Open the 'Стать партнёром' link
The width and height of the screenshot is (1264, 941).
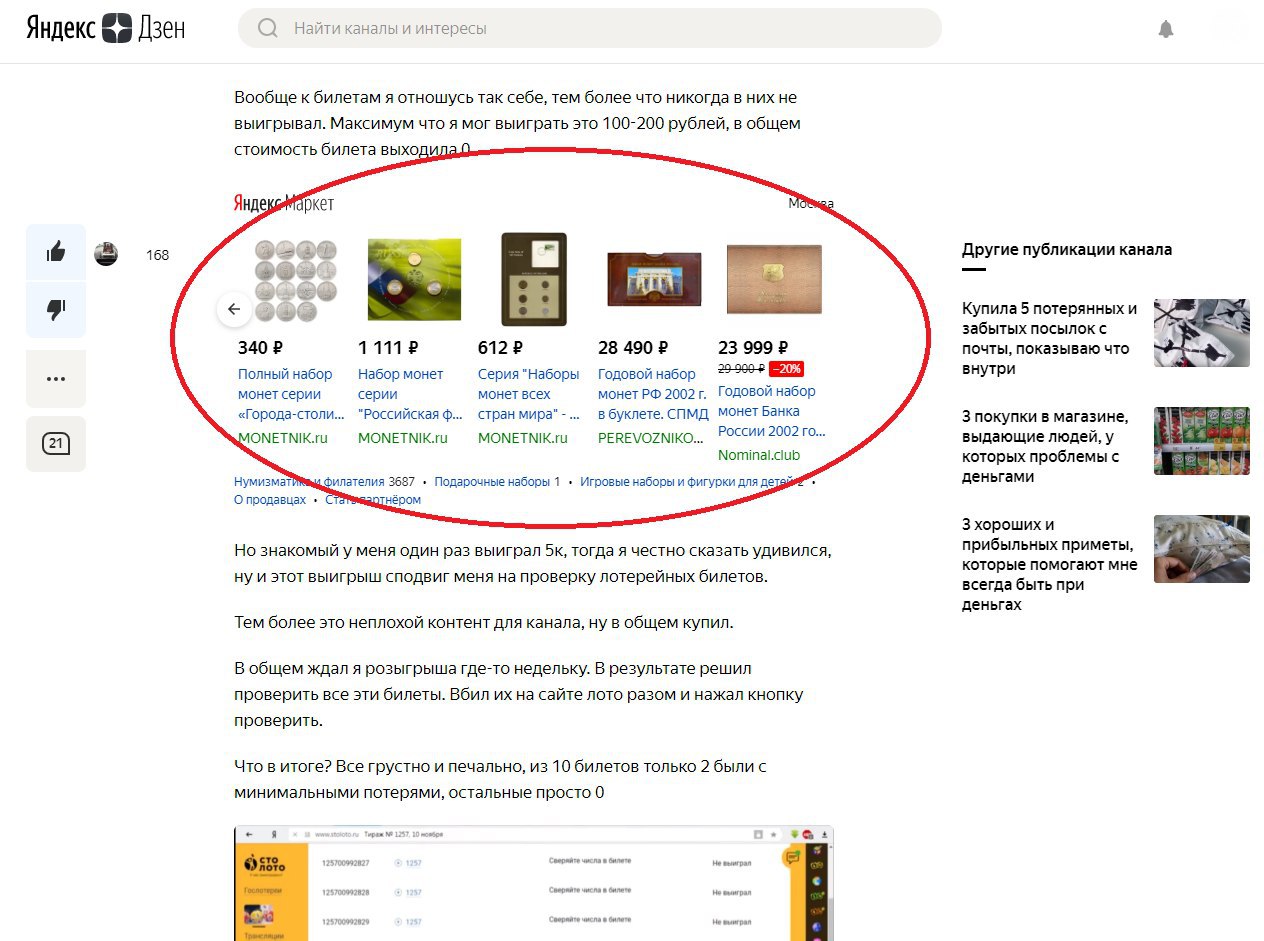pos(373,499)
